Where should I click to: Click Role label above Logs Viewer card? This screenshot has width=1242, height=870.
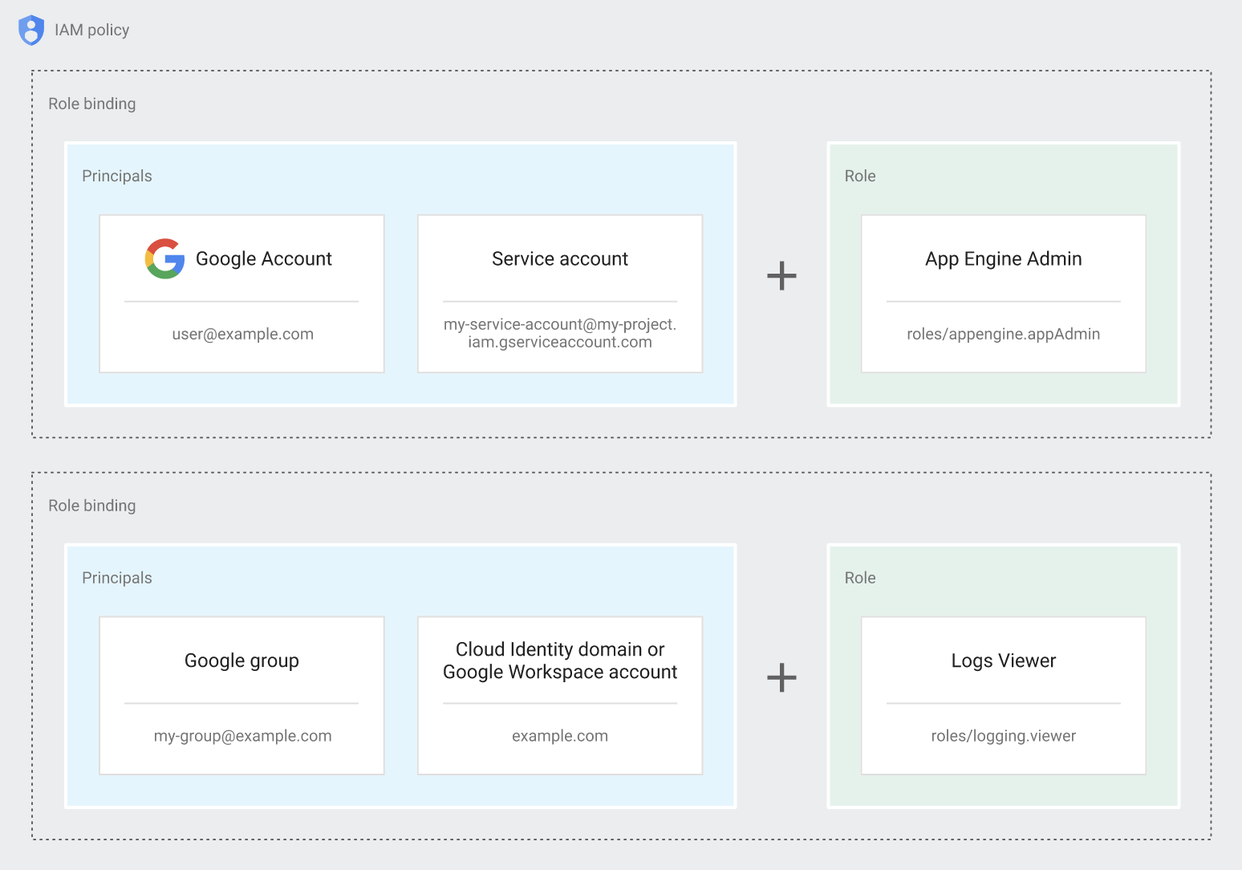tap(860, 578)
